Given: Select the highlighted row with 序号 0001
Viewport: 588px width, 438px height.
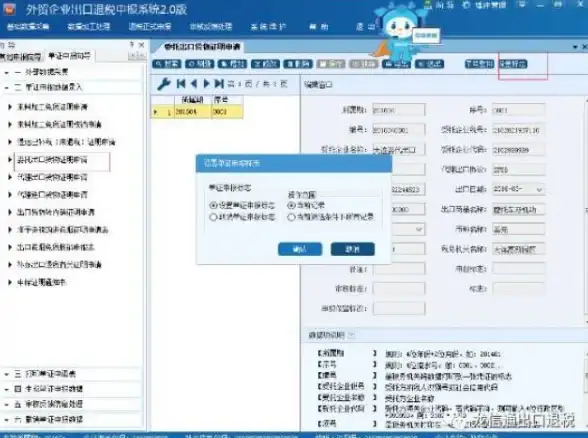Looking at the screenshot, I should tap(197, 112).
